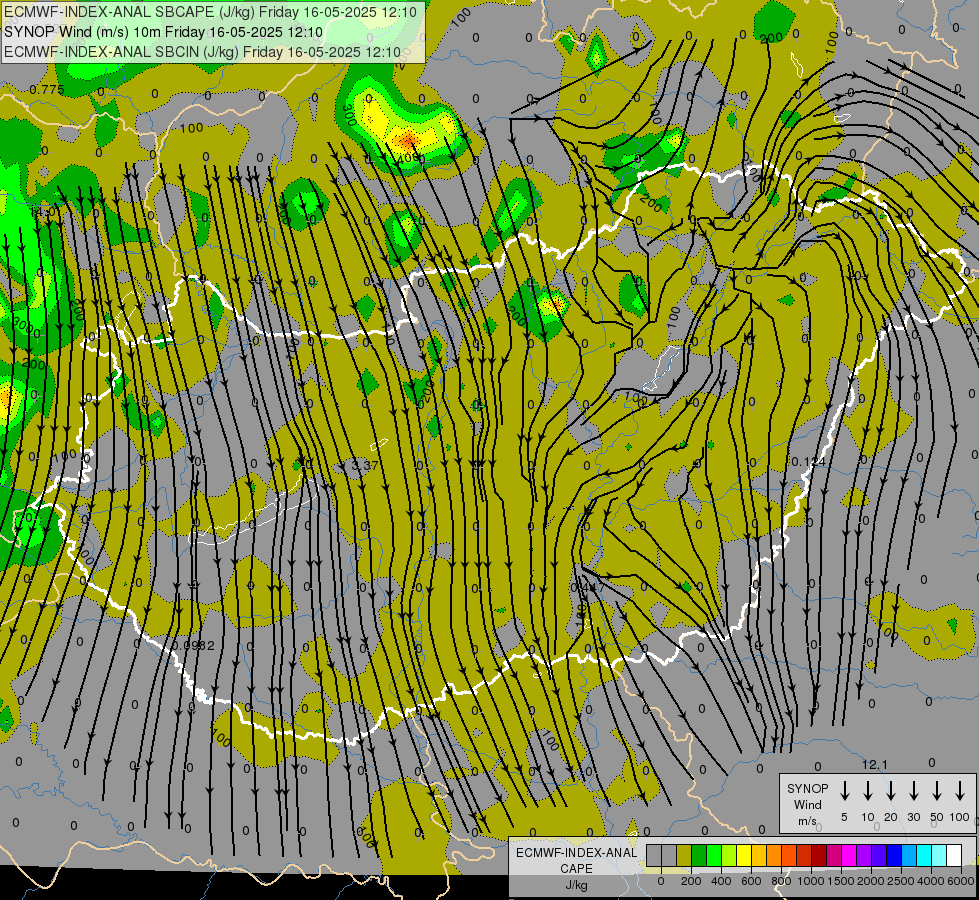
Task: Click the '409' value on the orange CAPE peak
Action: point(409,157)
